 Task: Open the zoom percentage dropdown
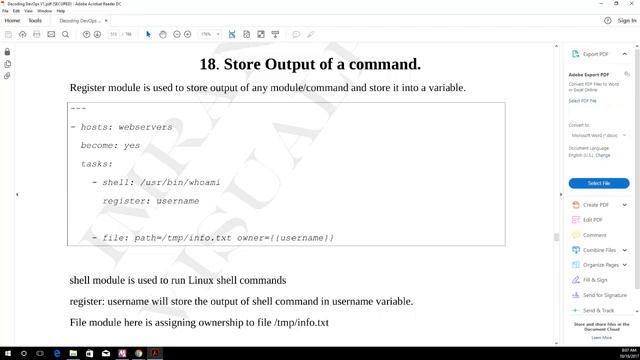tap(218, 35)
